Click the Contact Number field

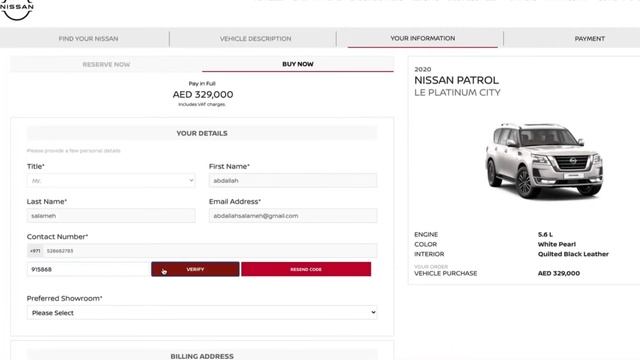[210, 251]
